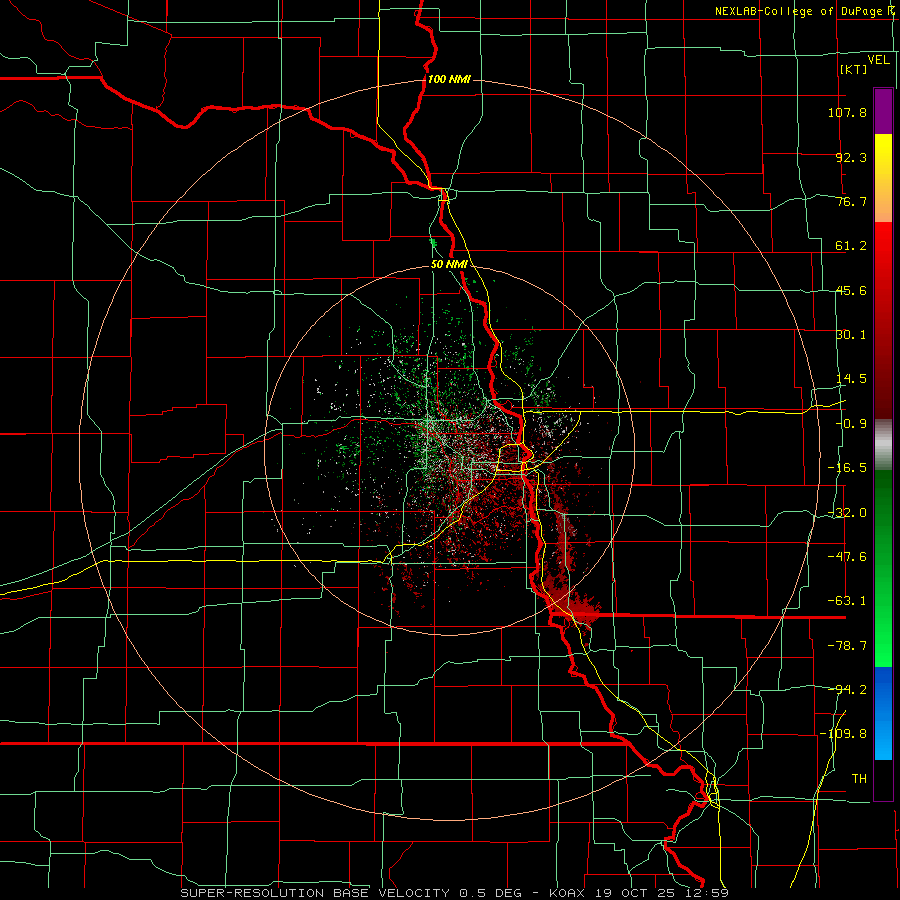
Task: Click the 76.7 velocity scale value
Action: (x=851, y=201)
